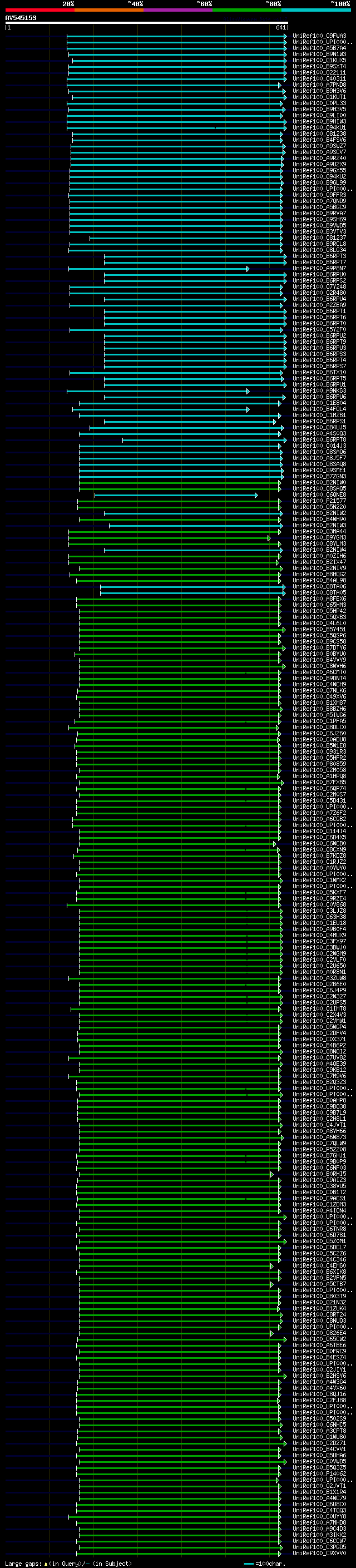
Task: Select the orange ~40% identity color band
Action: click(109, 10)
